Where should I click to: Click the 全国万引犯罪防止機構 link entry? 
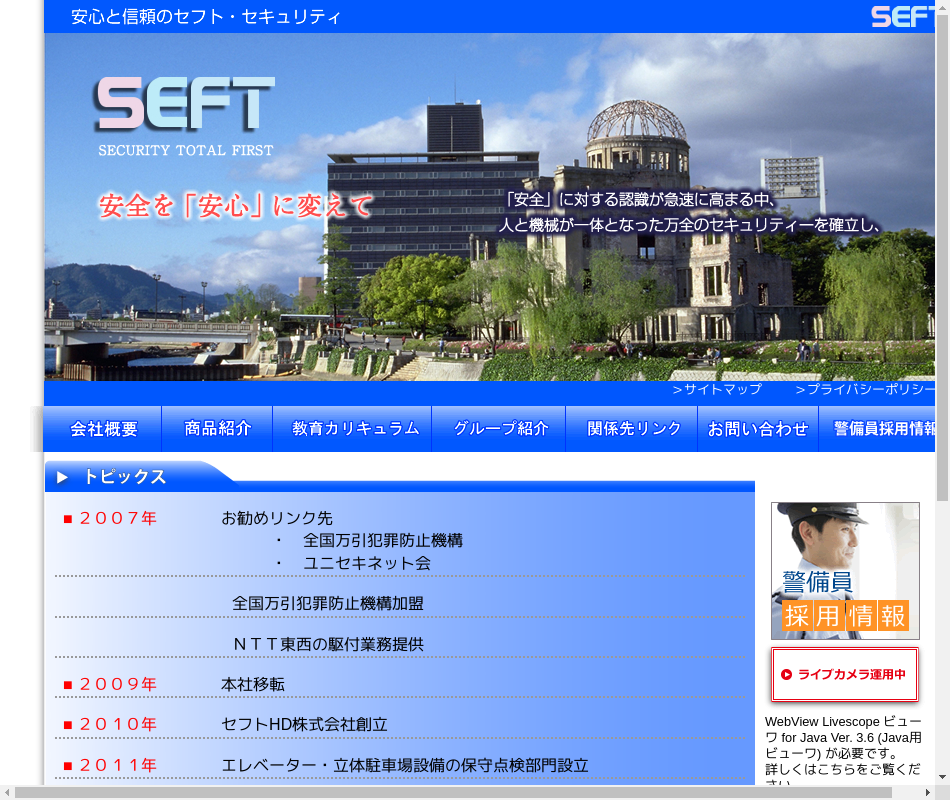[383, 540]
